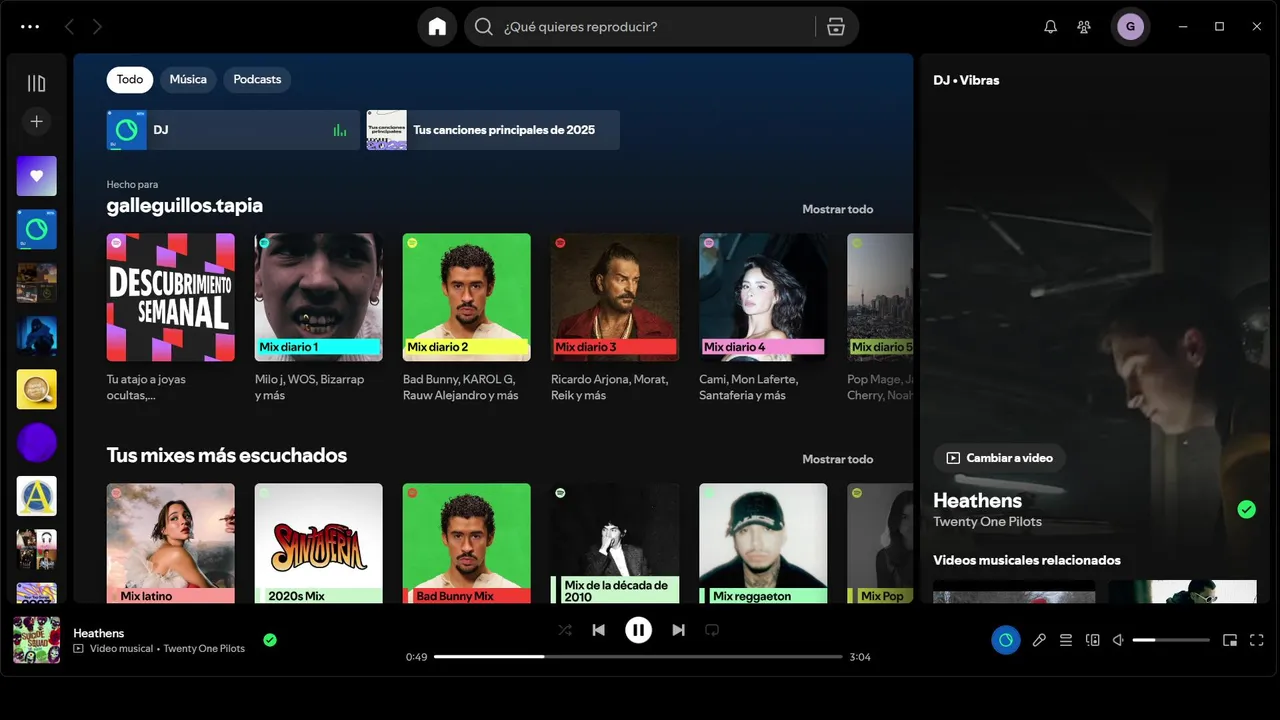The height and width of the screenshot is (720, 1280).
Task: Click Tus mixes más escuchados heading
Action: (227, 456)
